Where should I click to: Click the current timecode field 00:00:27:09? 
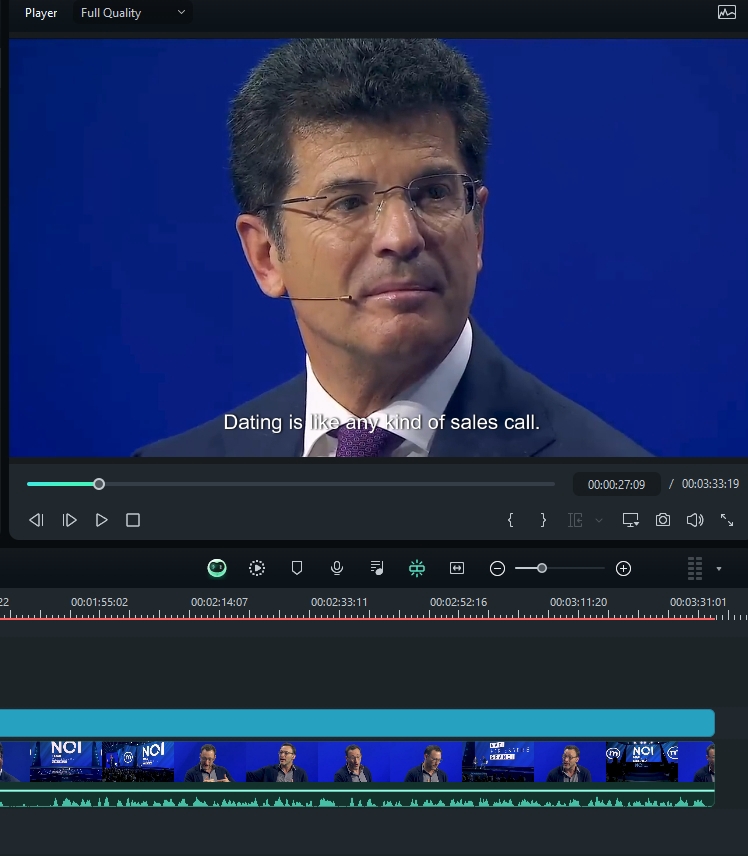point(616,484)
